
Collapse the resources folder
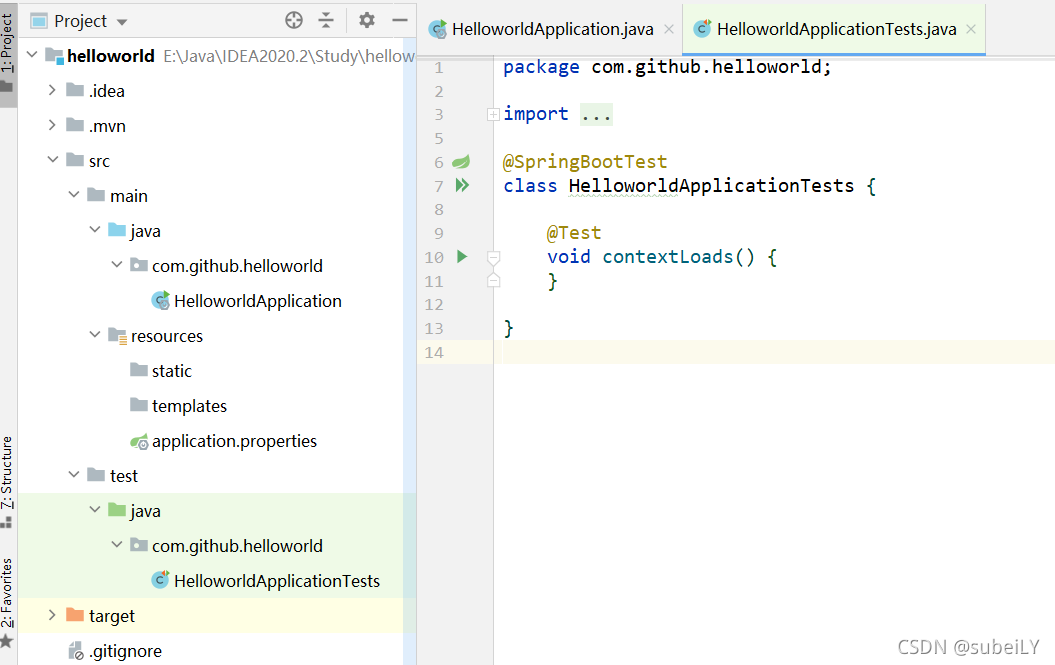coord(95,335)
